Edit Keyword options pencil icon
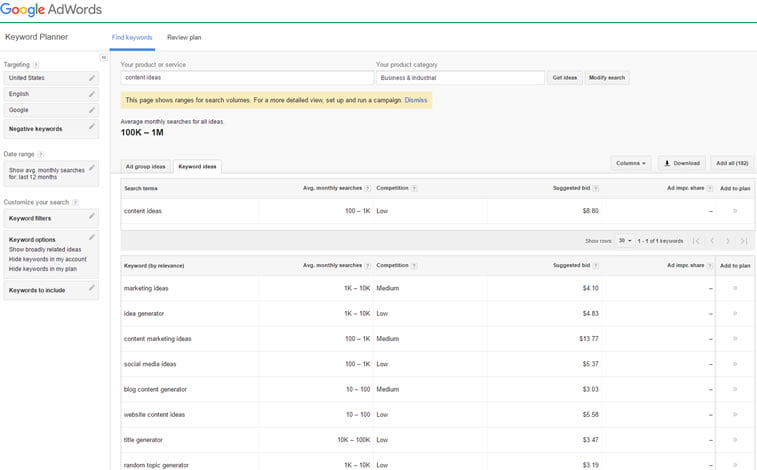 click(92, 237)
